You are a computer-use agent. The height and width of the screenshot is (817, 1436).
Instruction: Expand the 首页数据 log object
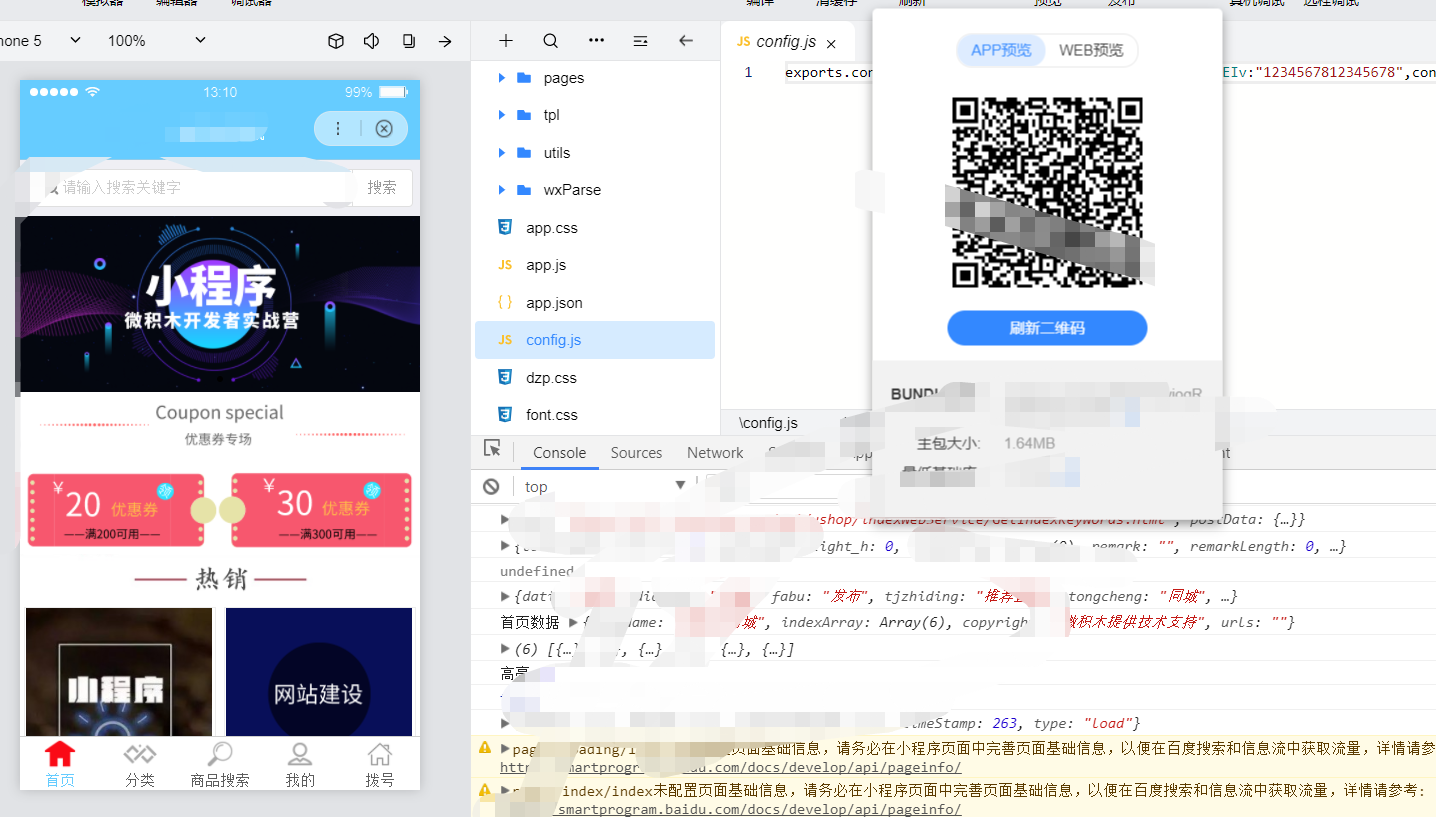(x=573, y=622)
